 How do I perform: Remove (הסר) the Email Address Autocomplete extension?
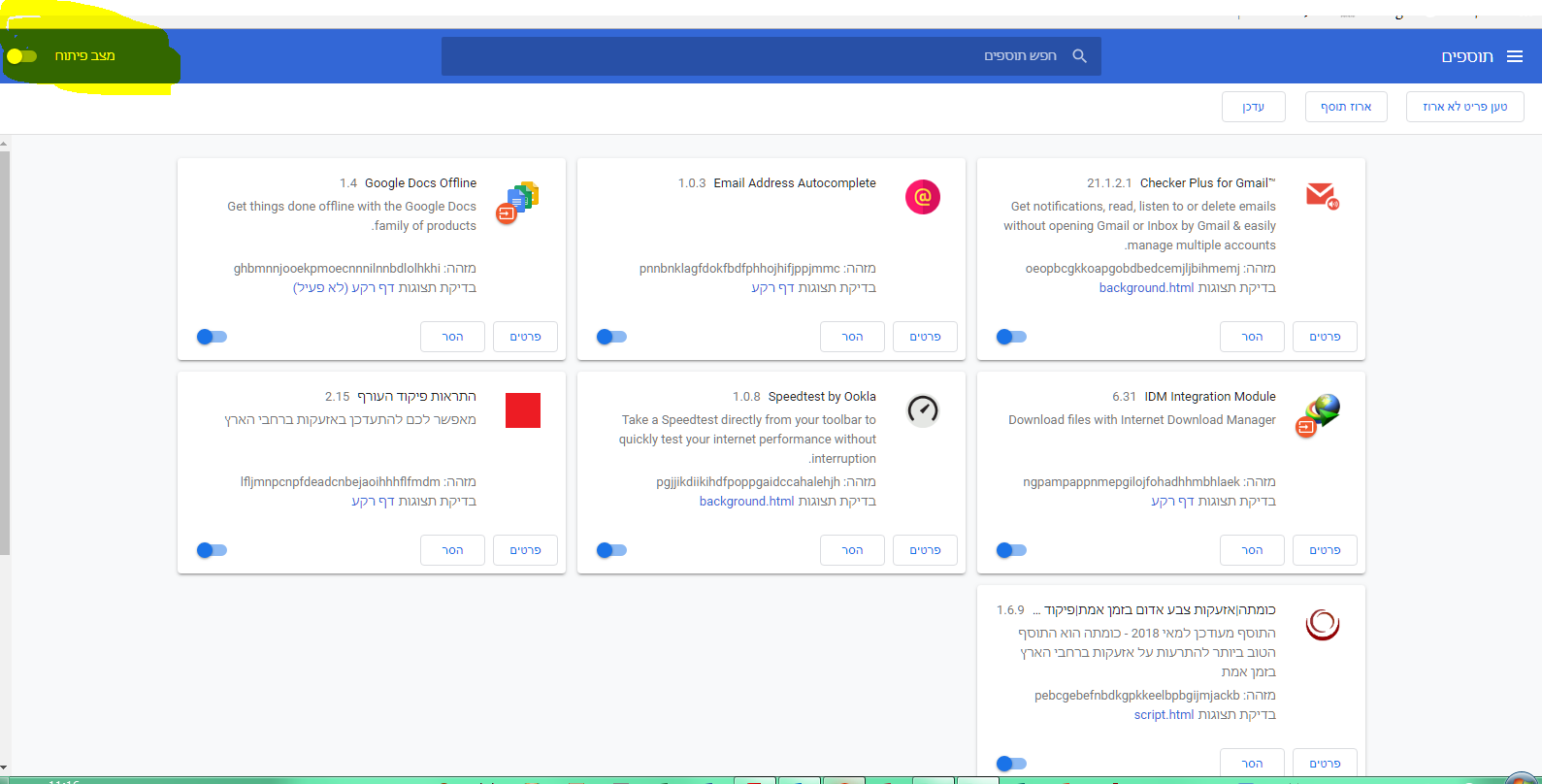(852, 337)
